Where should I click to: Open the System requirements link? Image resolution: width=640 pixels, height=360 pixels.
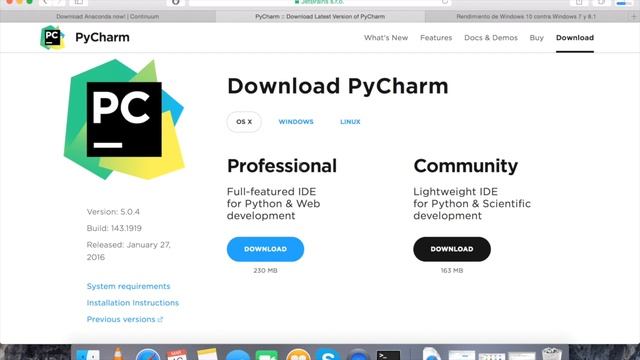click(128, 286)
